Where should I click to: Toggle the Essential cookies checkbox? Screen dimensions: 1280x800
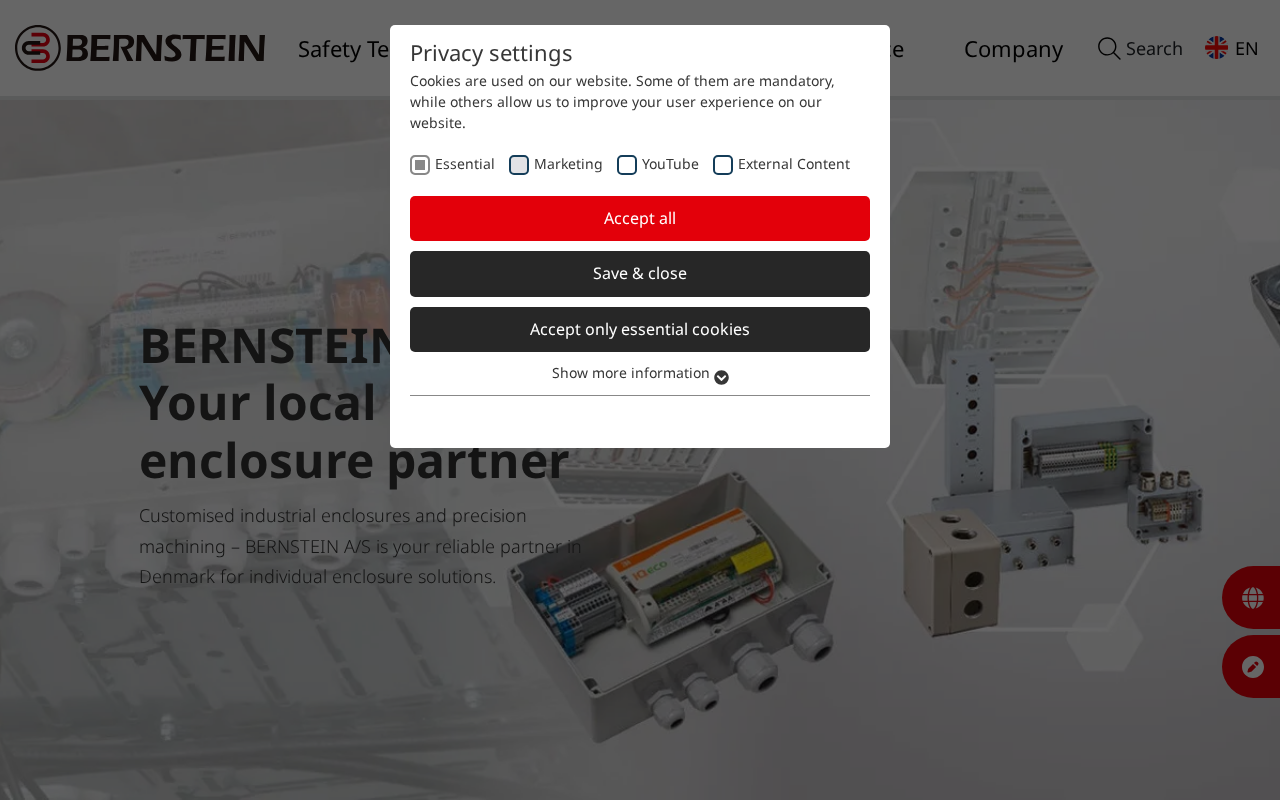(x=420, y=165)
